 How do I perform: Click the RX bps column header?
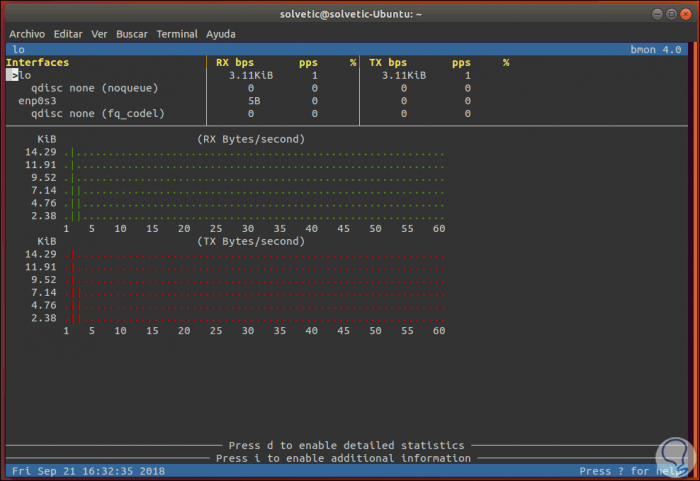(x=235, y=63)
